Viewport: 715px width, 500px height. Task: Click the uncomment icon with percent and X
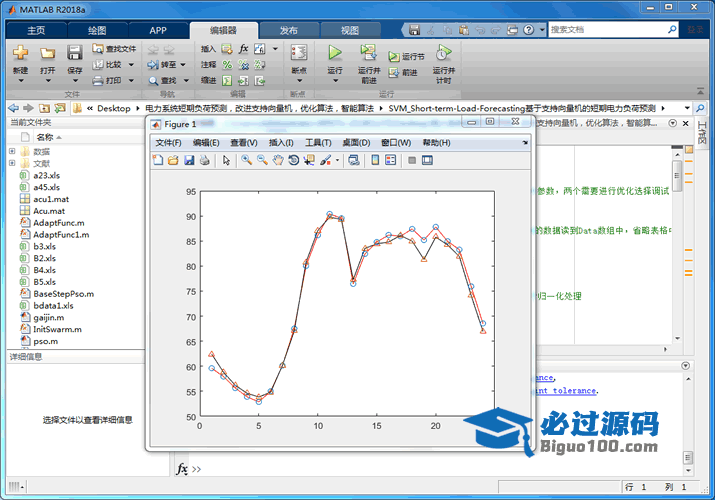(x=243, y=65)
